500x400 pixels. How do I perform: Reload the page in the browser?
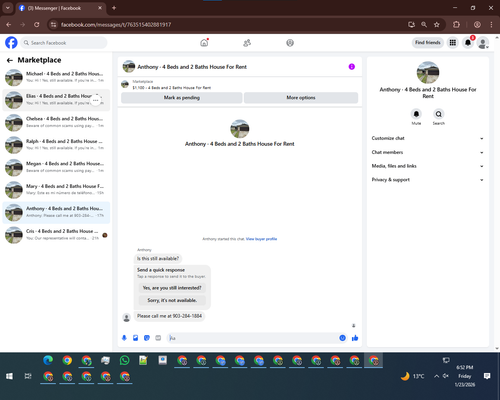[37, 25]
